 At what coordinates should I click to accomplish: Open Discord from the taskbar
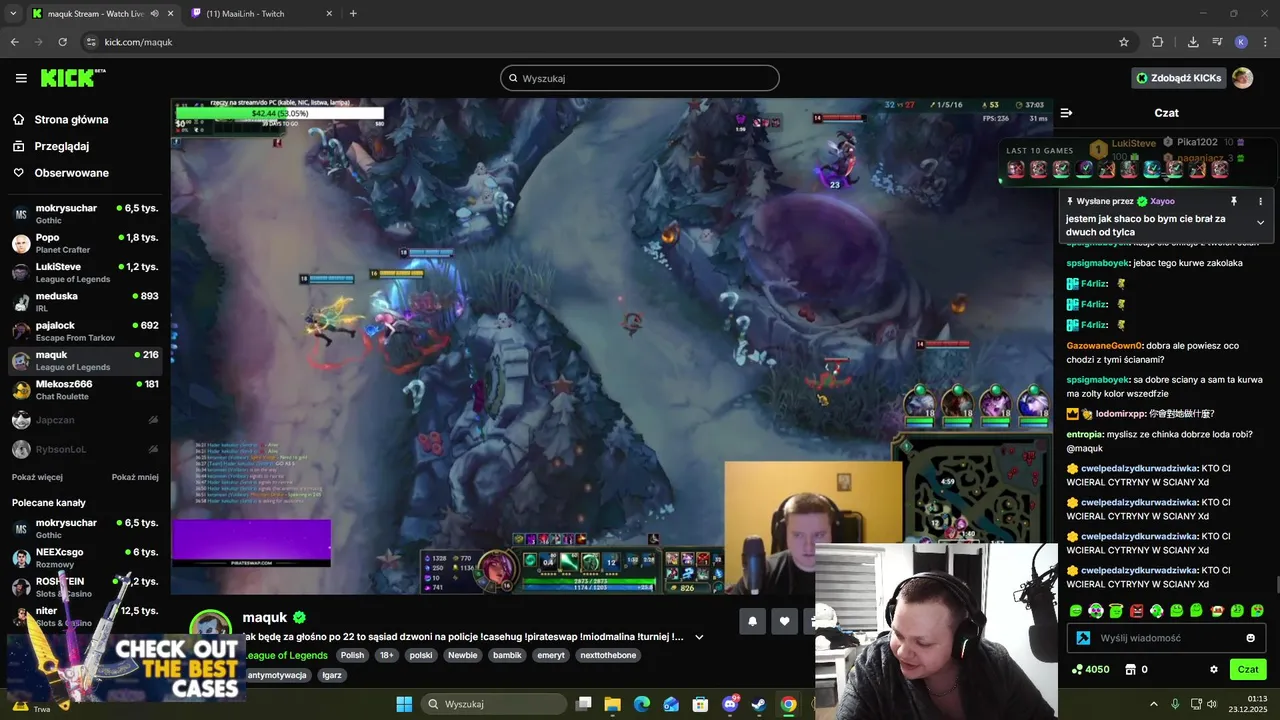(x=731, y=704)
